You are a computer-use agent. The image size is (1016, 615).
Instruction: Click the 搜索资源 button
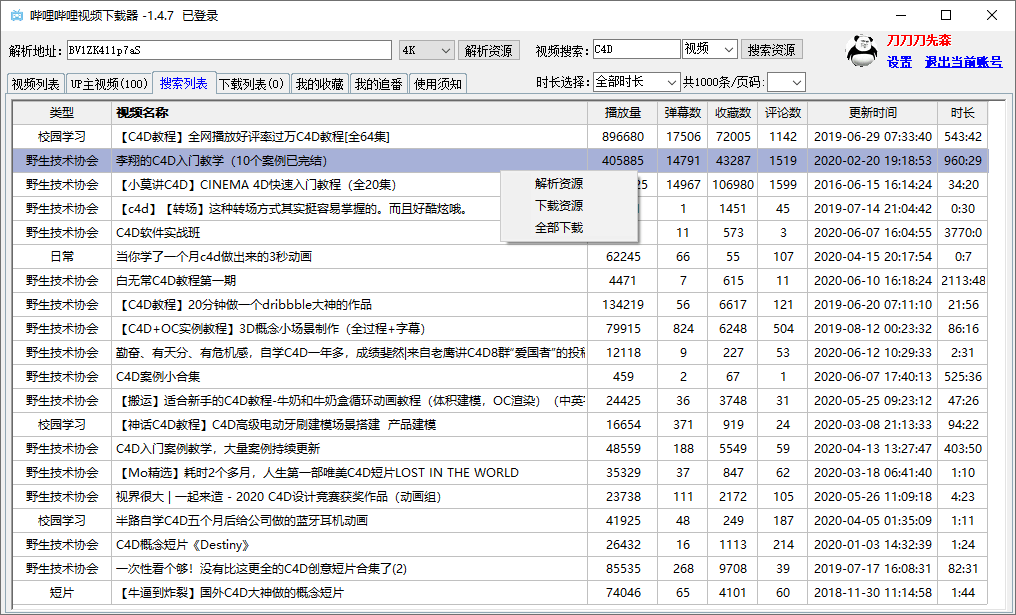point(772,50)
